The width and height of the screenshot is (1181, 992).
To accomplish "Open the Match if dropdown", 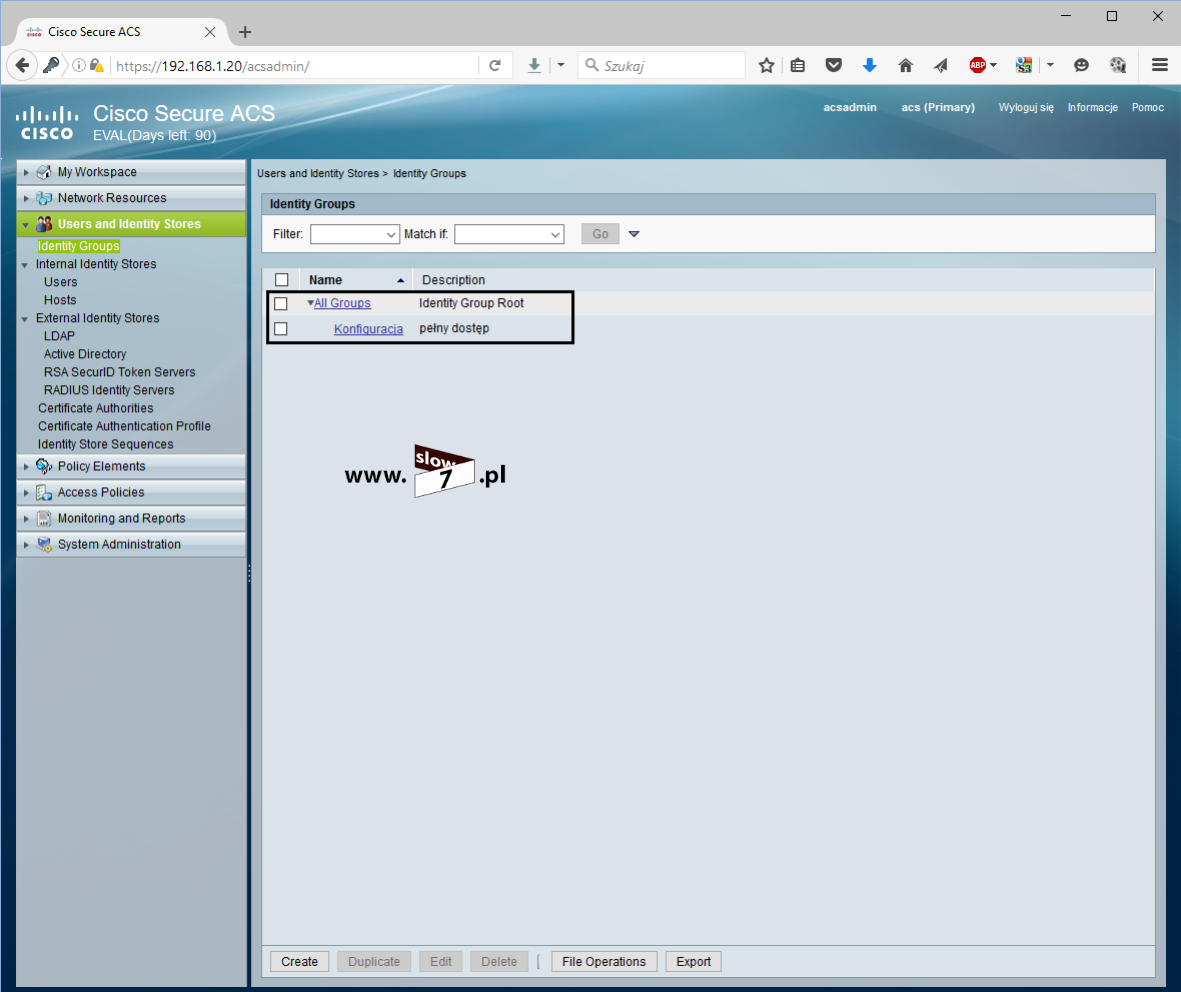I will pos(509,234).
